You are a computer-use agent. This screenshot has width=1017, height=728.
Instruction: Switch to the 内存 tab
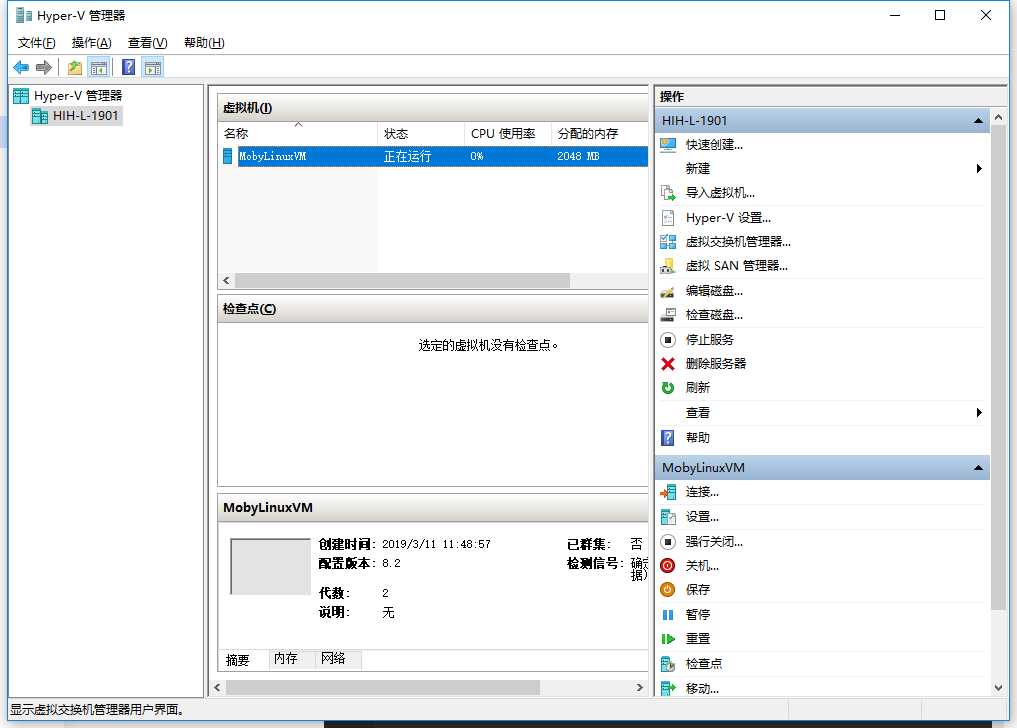click(x=285, y=659)
